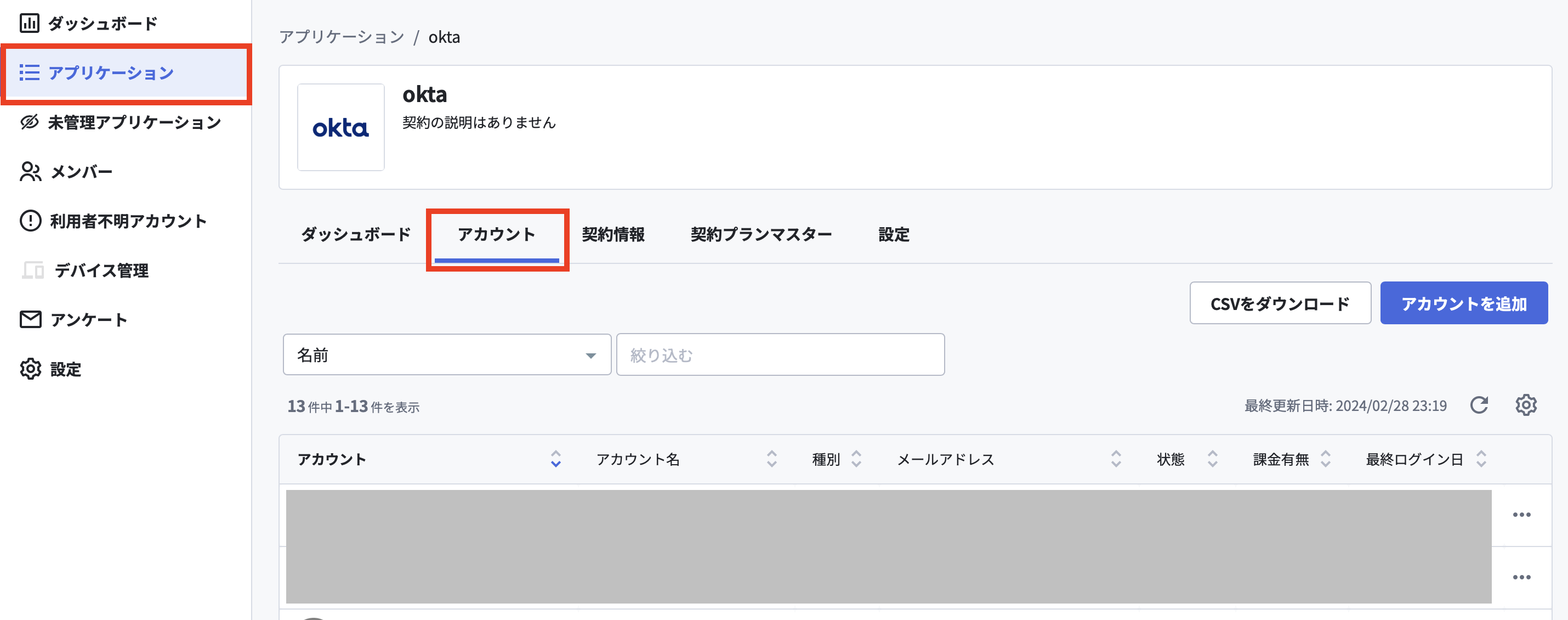Click the 利用者不明アカウント alert icon
1568x620 pixels.
coord(31,221)
